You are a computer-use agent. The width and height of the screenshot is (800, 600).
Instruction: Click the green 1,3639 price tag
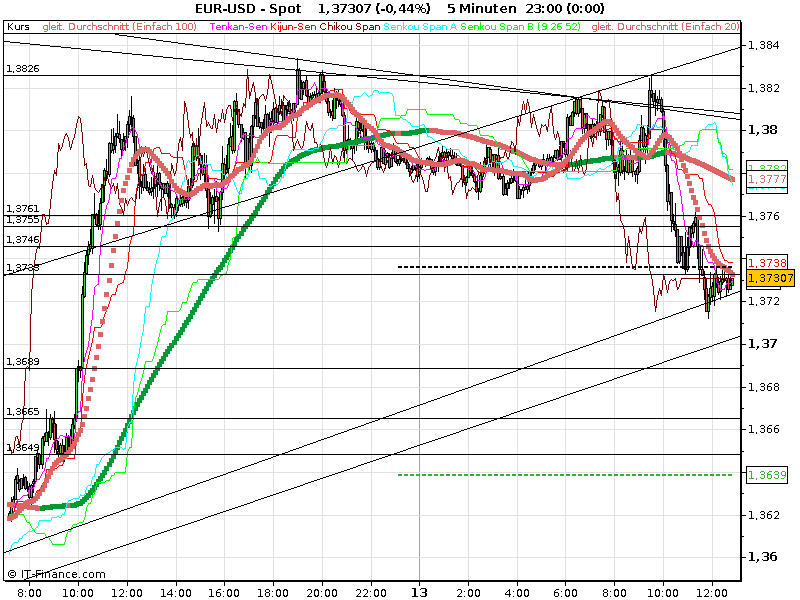767,475
